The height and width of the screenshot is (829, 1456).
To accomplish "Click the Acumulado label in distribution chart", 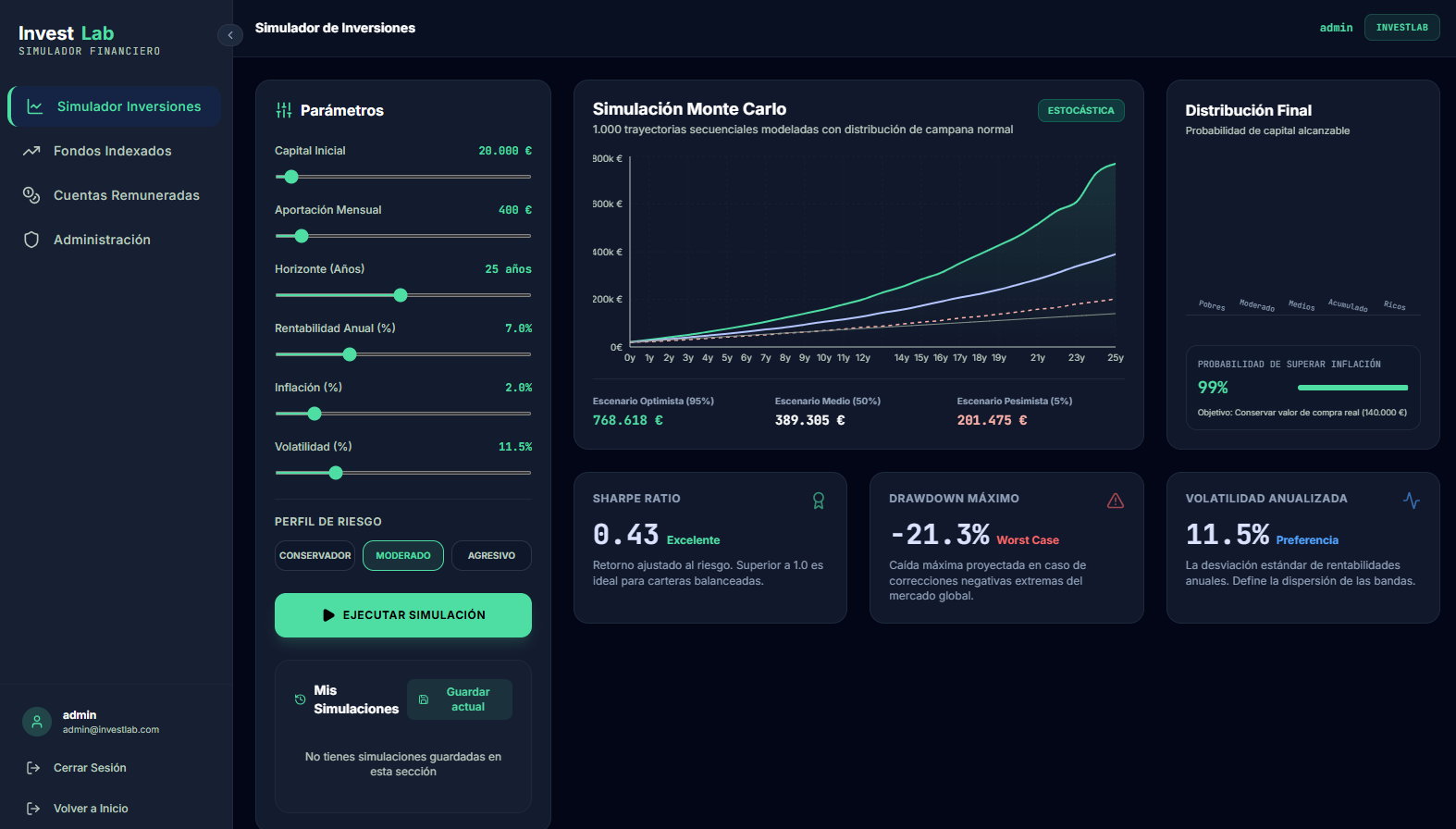I will pyautogui.click(x=1348, y=305).
